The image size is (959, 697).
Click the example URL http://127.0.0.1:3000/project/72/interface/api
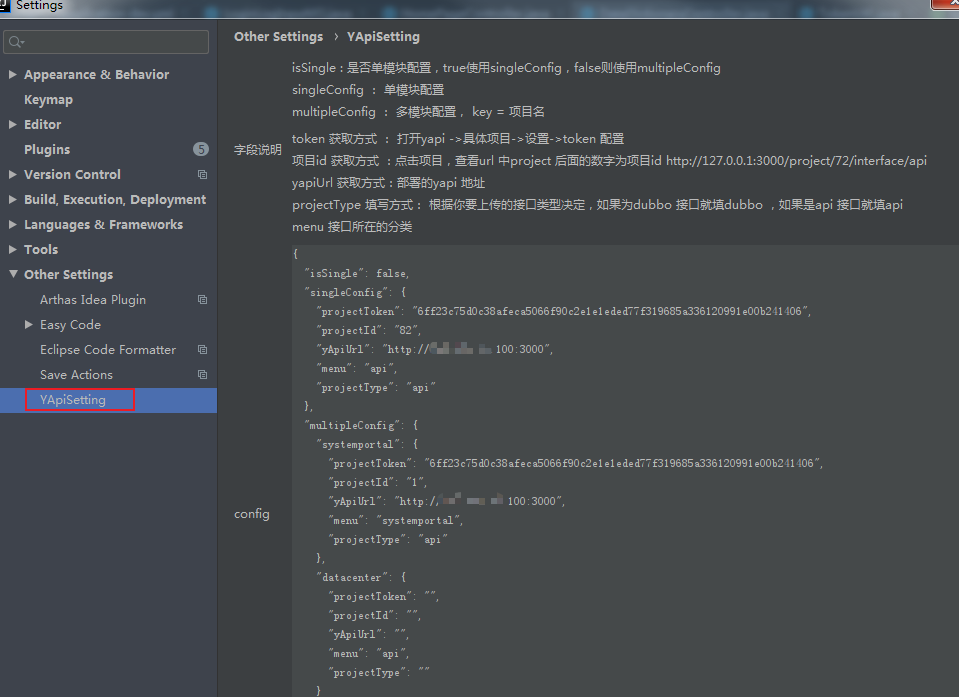click(796, 161)
